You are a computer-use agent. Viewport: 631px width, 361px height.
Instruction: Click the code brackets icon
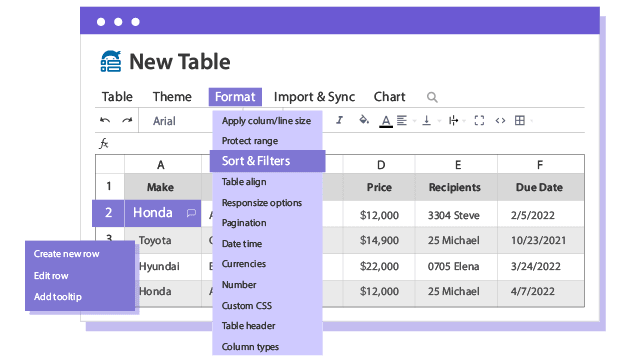(x=500, y=120)
